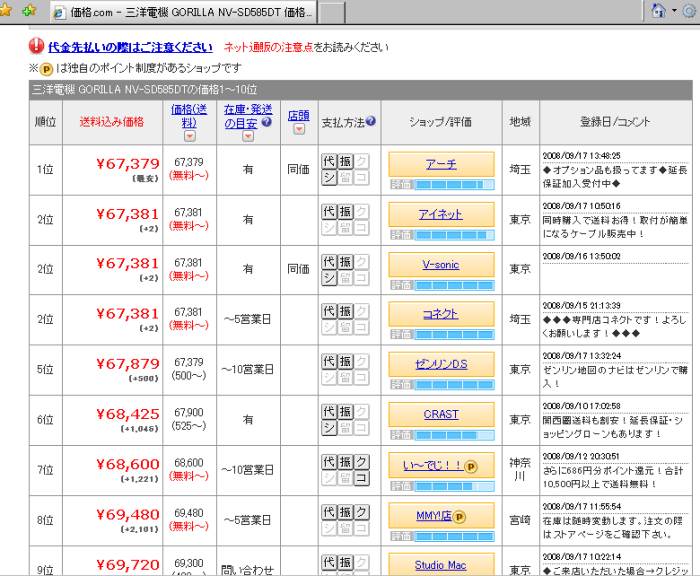Click シ payment icon in CRAST row
The height and width of the screenshot is (576, 700).
[329, 428]
